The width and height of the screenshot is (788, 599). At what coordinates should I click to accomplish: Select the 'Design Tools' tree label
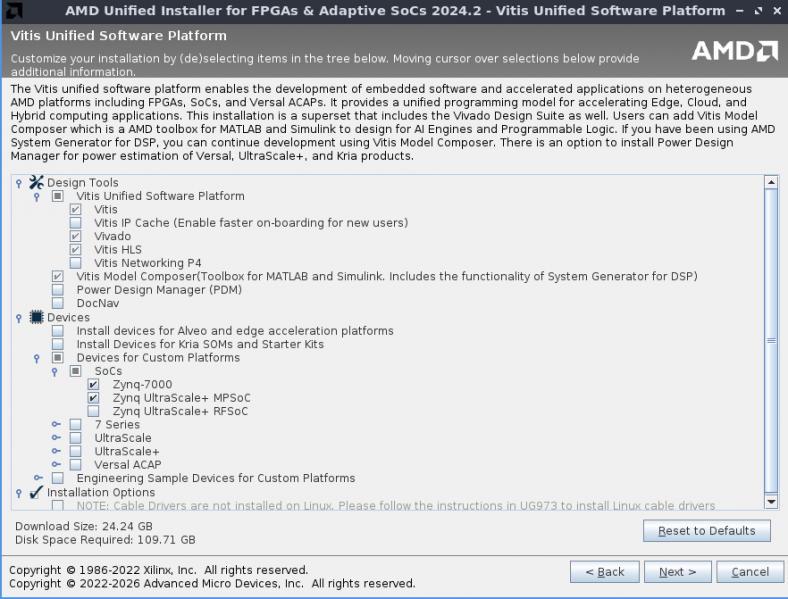pyautogui.click(x=83, y=182)
